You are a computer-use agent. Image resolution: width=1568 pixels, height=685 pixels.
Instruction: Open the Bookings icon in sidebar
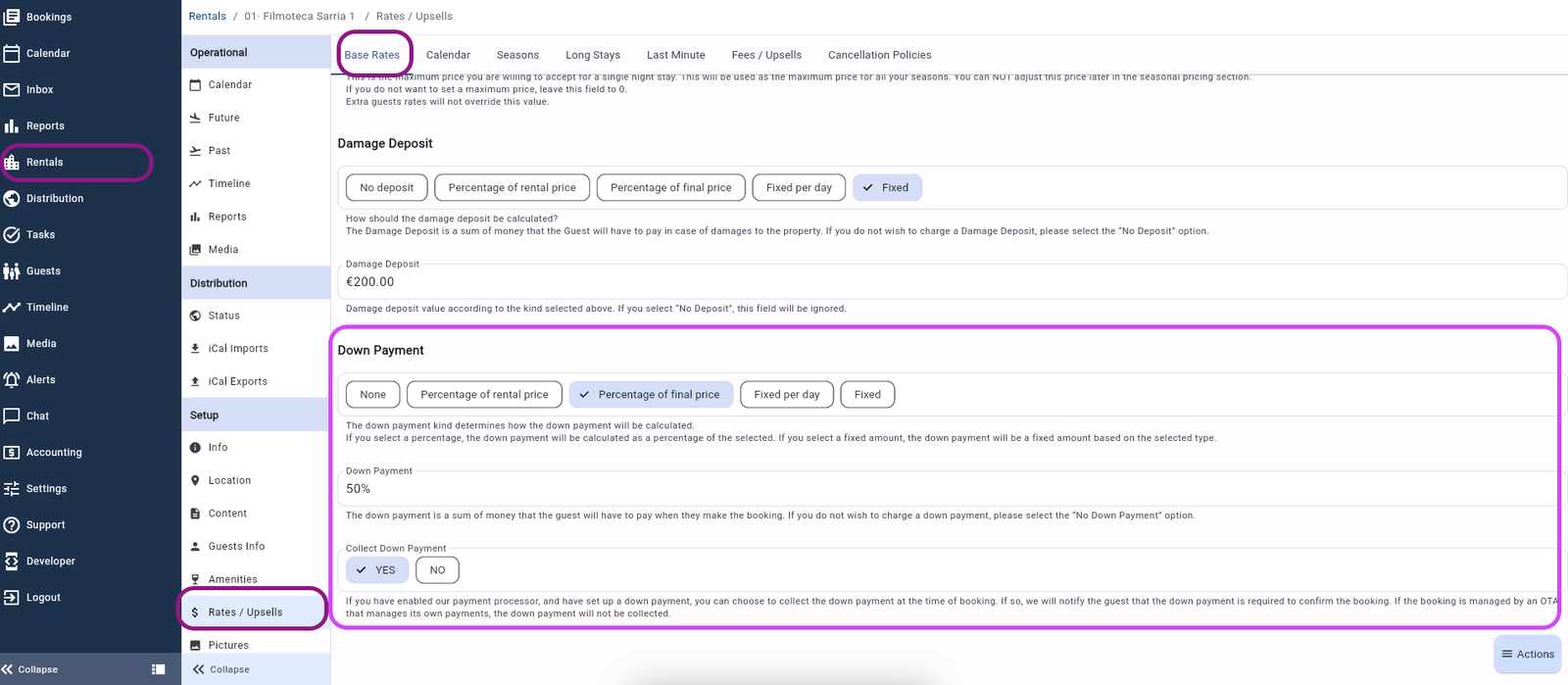click(x=12, y=17)
